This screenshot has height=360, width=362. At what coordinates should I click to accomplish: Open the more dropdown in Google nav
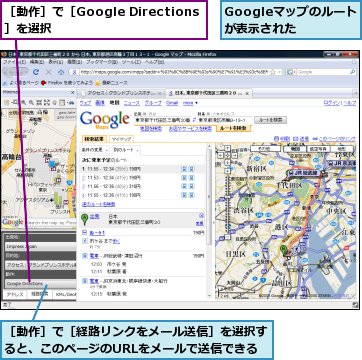pyautogui.click(x=190, y=103)
